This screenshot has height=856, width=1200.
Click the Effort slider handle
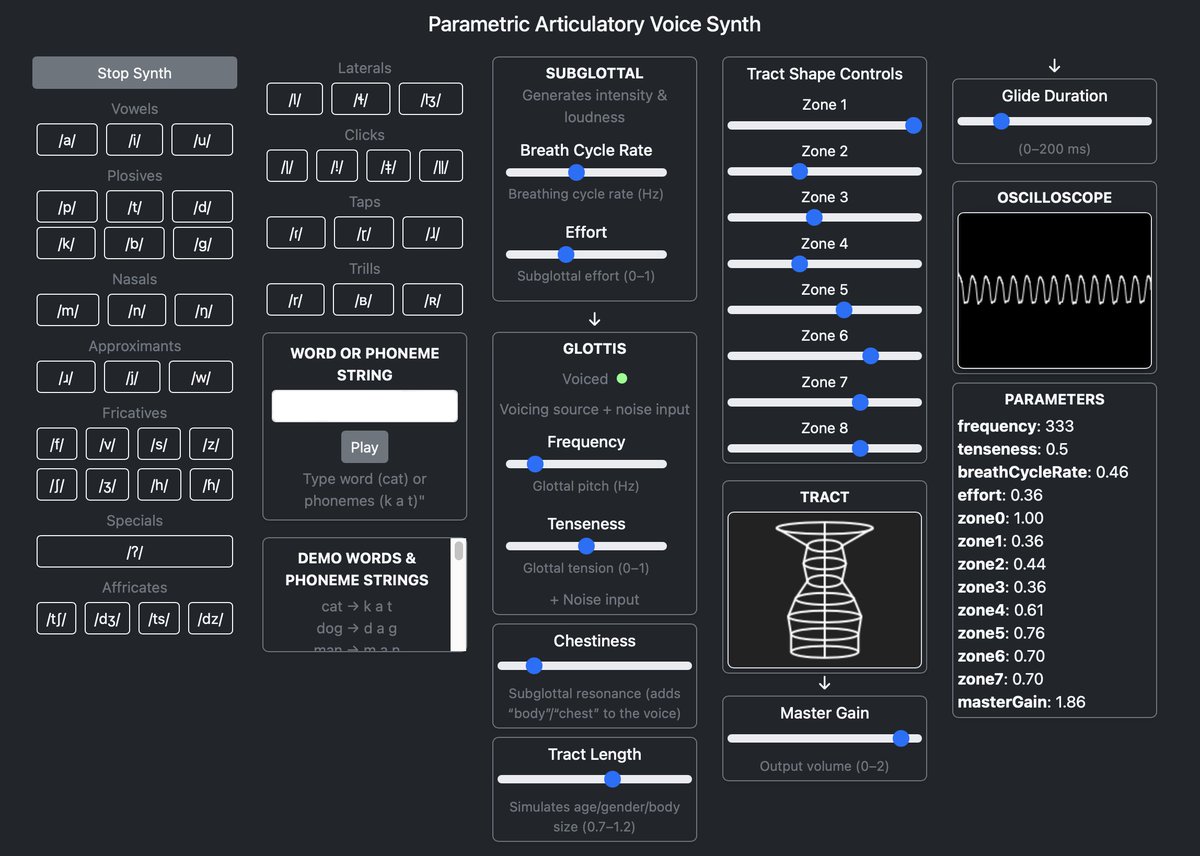point(565,254)
